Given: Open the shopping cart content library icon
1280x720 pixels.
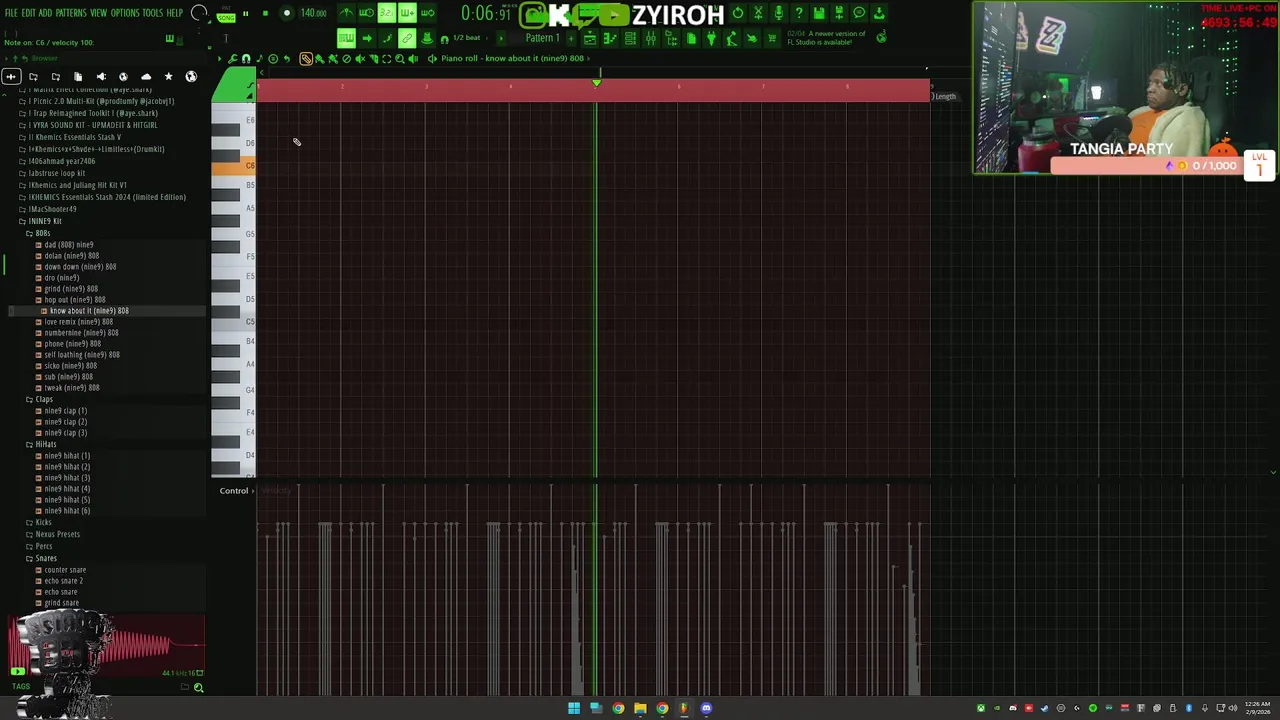Looking at the screenshot, I should tap(772, 38).
